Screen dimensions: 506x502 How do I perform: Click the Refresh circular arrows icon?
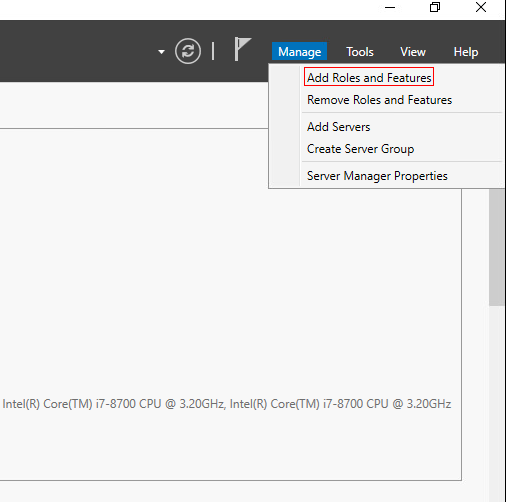point(188,51)
